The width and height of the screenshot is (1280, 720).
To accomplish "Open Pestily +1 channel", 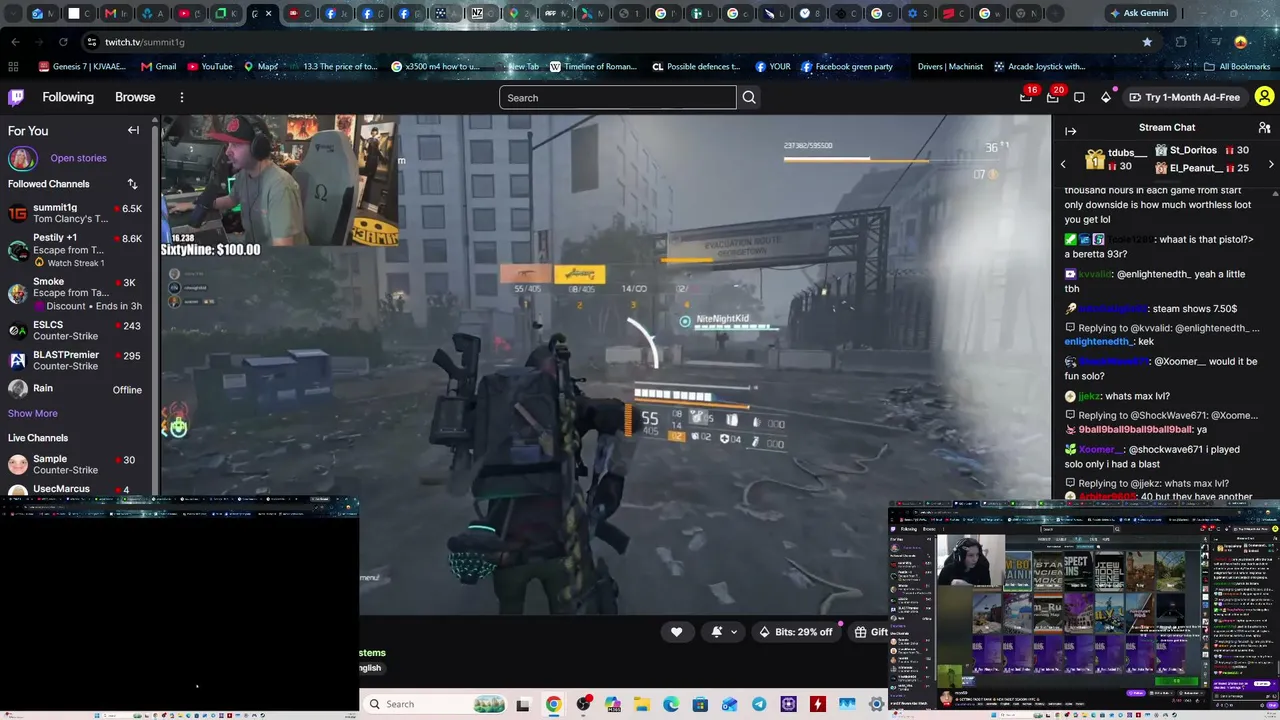I will 75,250.
